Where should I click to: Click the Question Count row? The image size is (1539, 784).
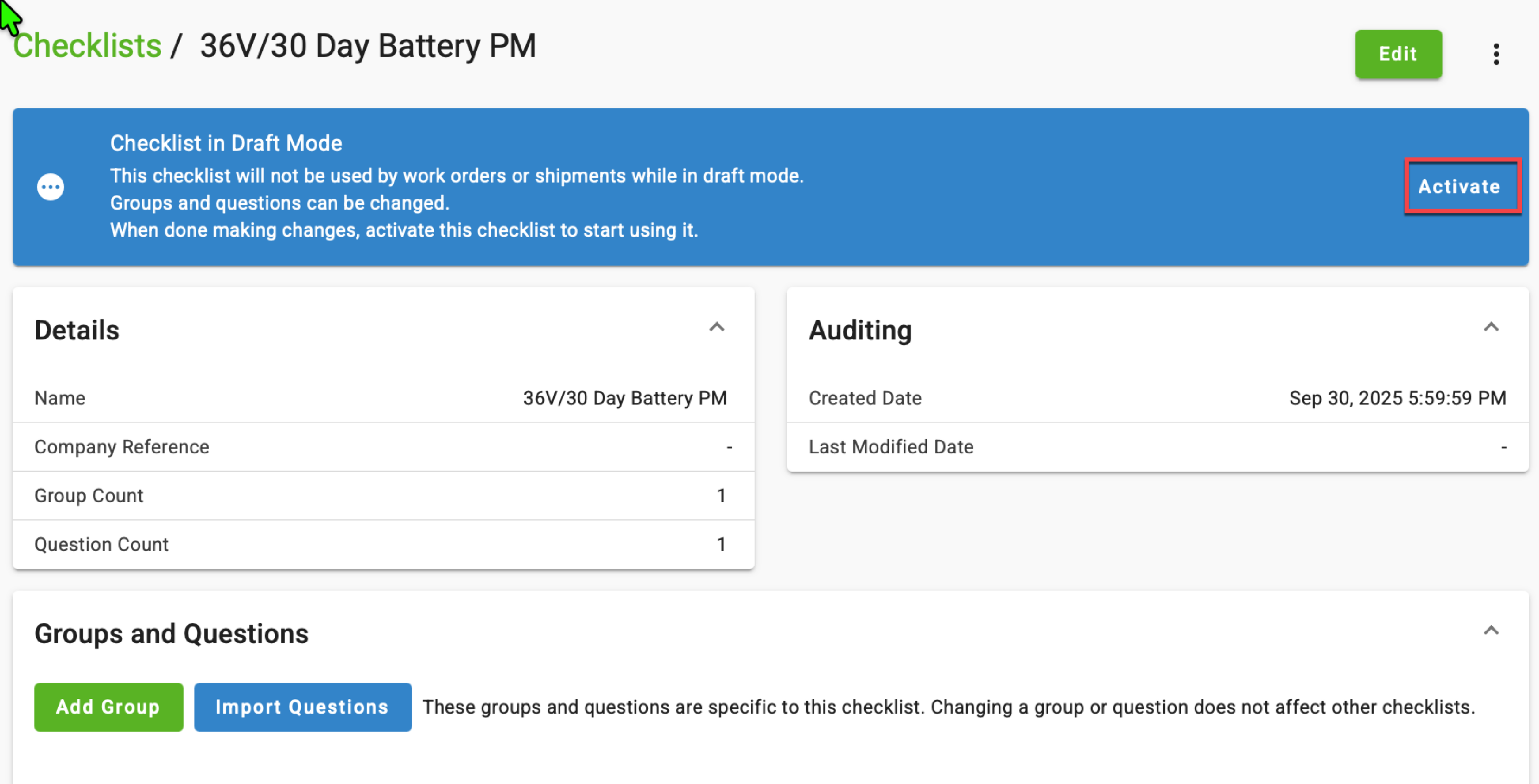coord(383,545)
